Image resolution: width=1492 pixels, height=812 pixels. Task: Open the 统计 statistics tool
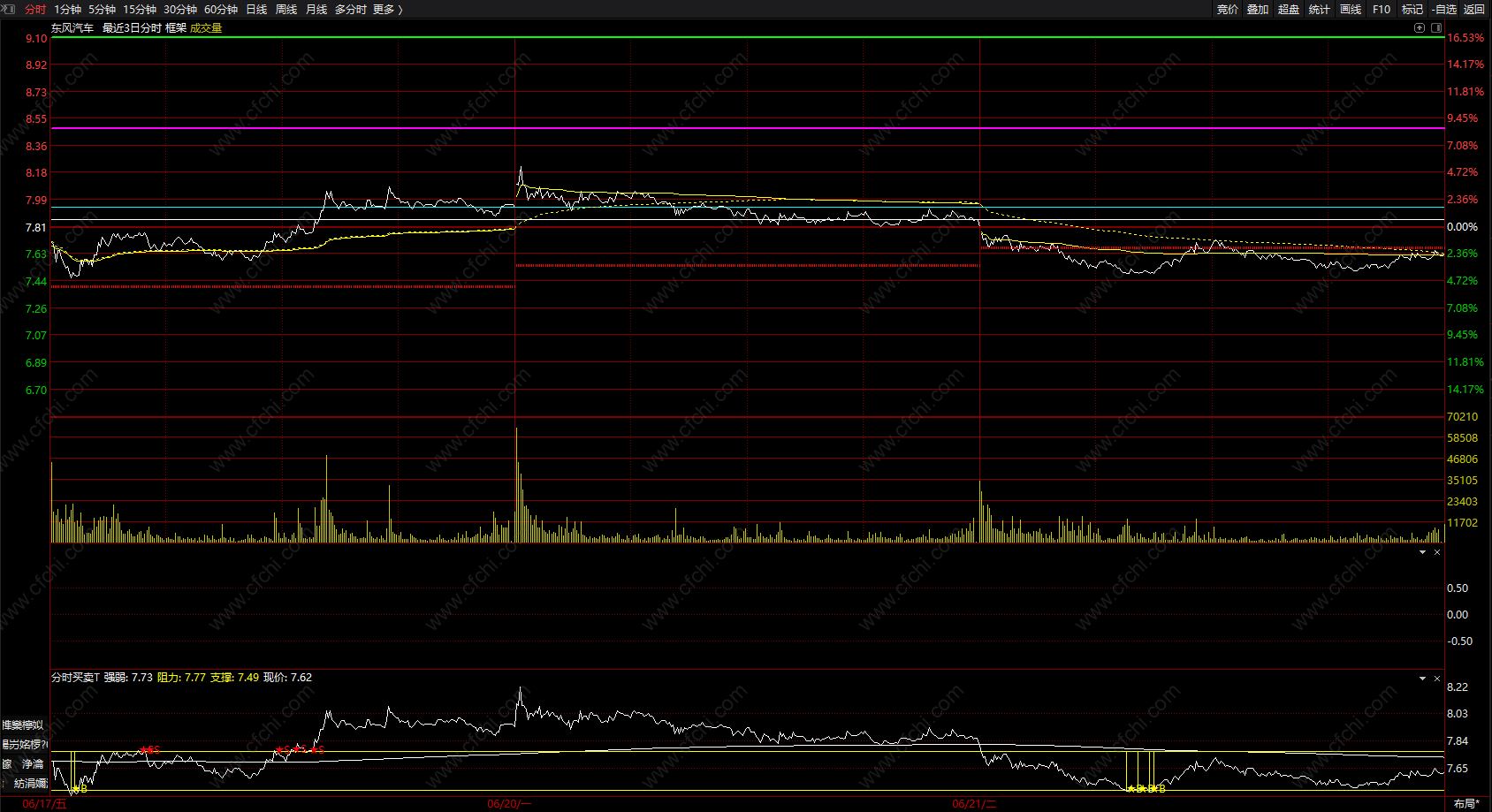coord(1320,9)
